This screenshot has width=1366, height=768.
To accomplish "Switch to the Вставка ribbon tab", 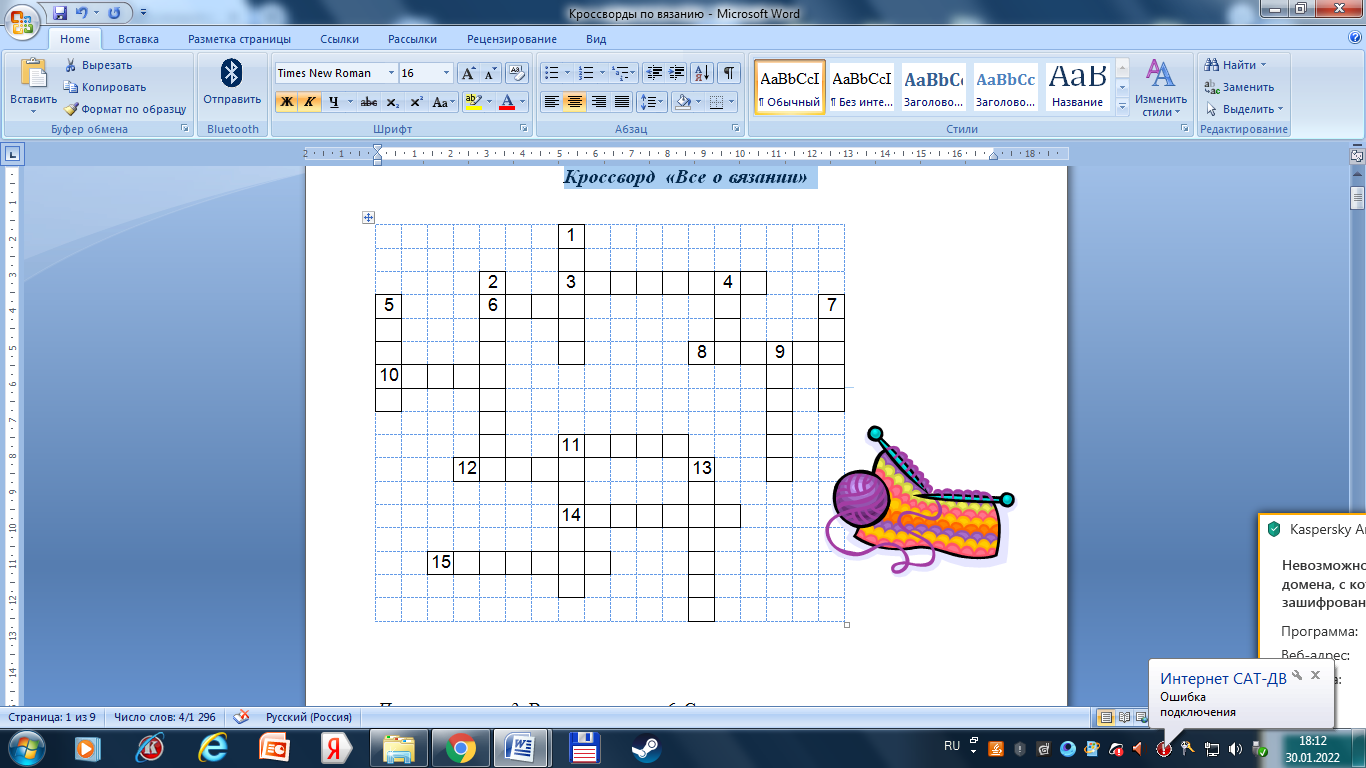I will point(138,39).
